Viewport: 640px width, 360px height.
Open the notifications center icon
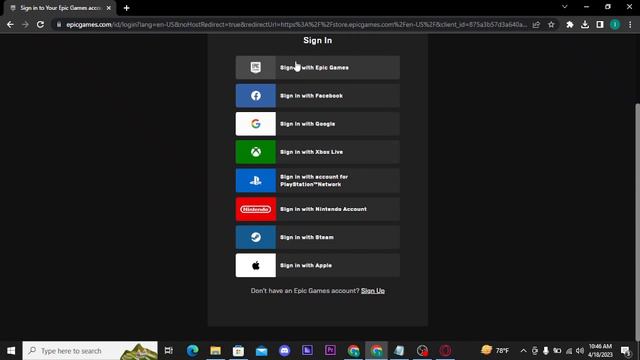point(625,351)
